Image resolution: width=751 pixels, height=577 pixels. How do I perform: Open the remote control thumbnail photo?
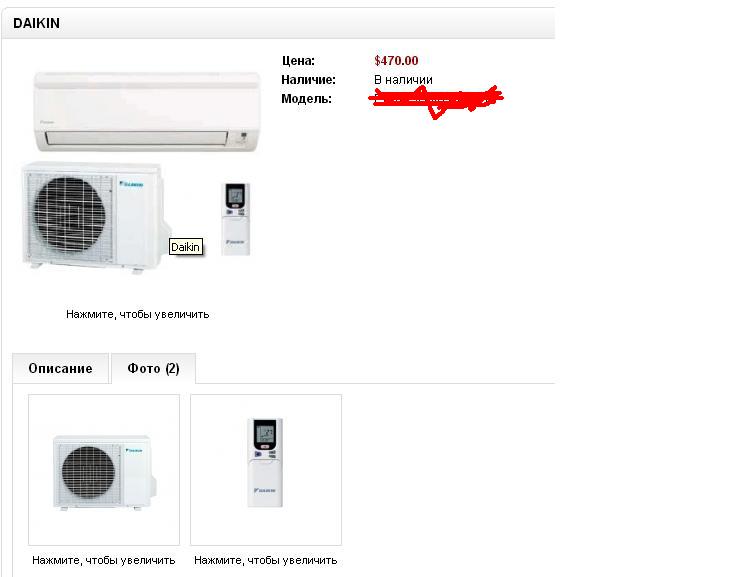266,470
